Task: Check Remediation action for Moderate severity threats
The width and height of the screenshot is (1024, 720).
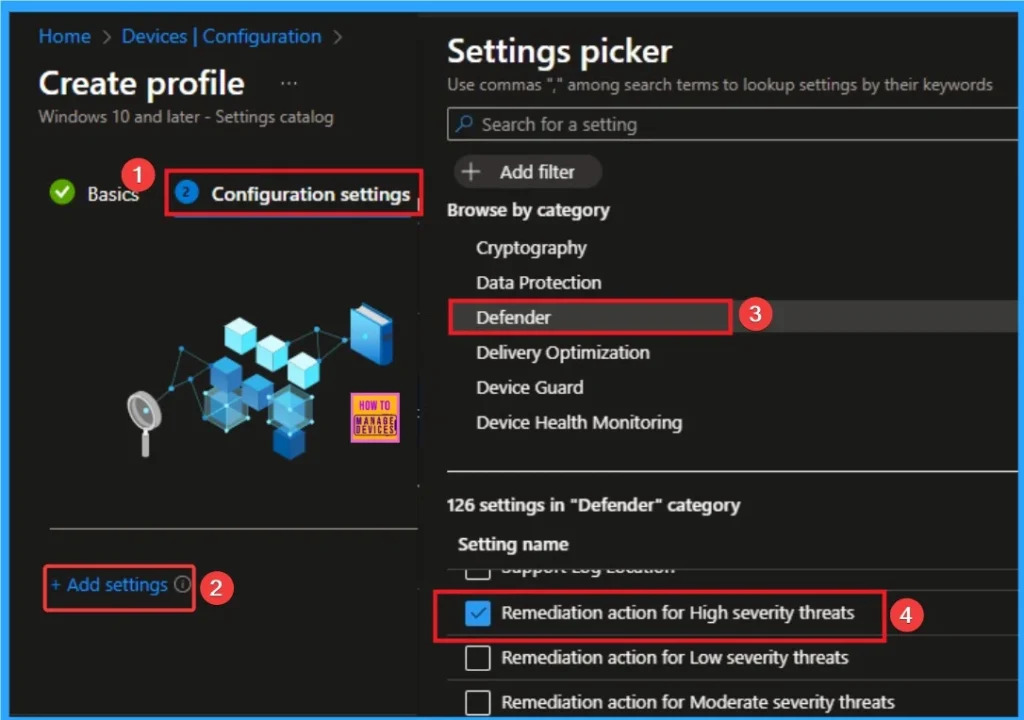Action: [x=477, y=702]
